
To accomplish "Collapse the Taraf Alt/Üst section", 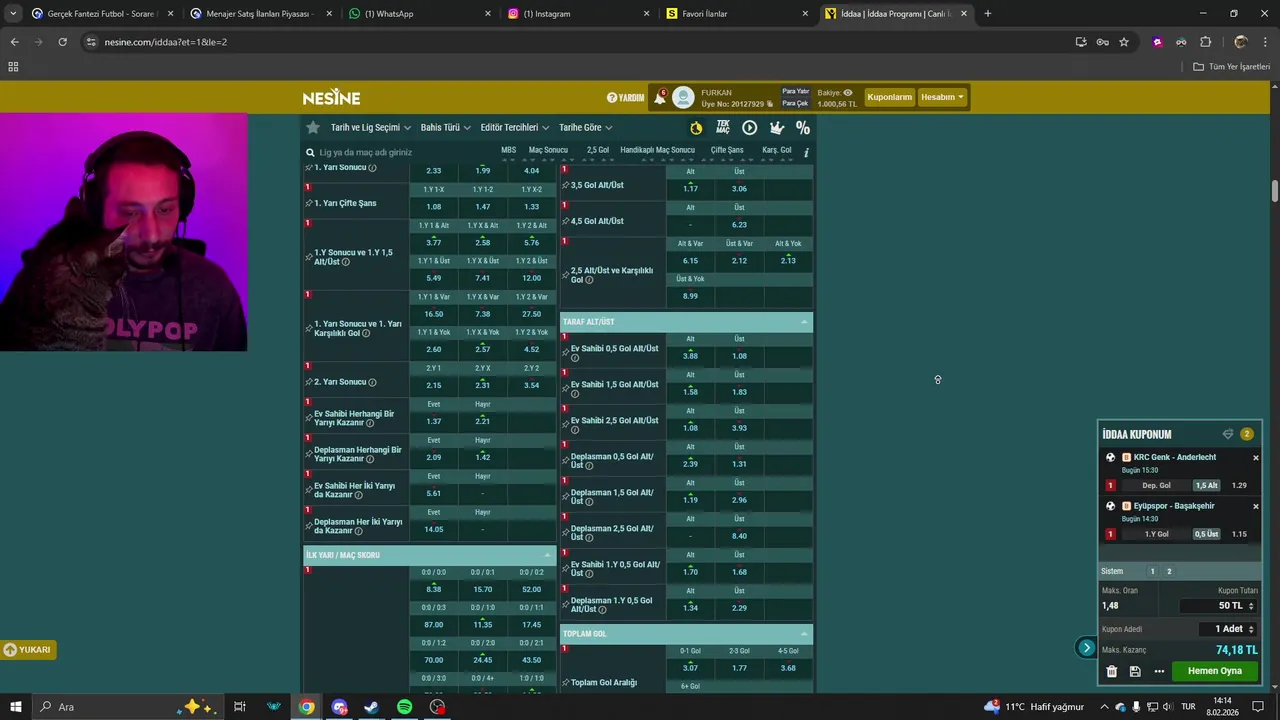I will click(804, 322).
